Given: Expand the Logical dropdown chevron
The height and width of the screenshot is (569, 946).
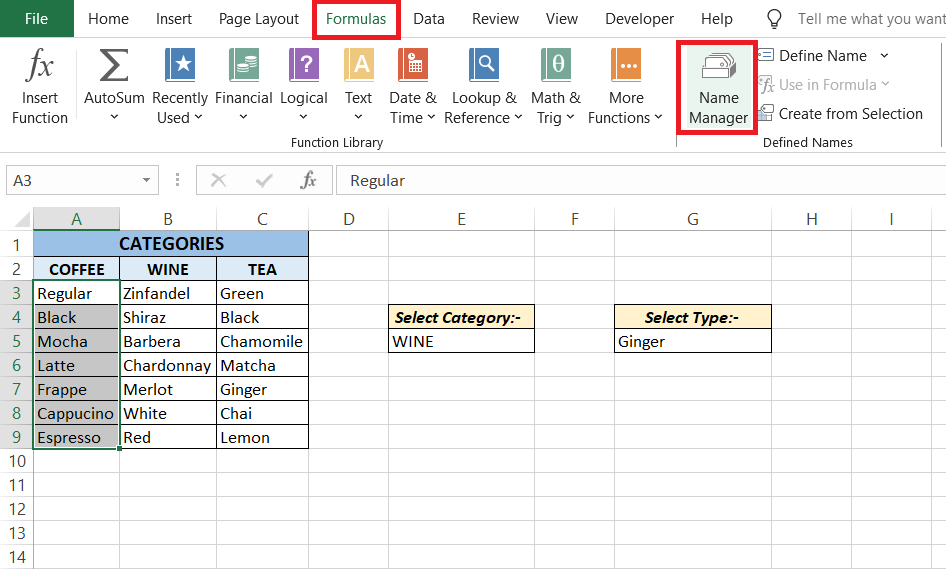Looking at the screenshot, I should pyautogui.click(x=303, y=117).
